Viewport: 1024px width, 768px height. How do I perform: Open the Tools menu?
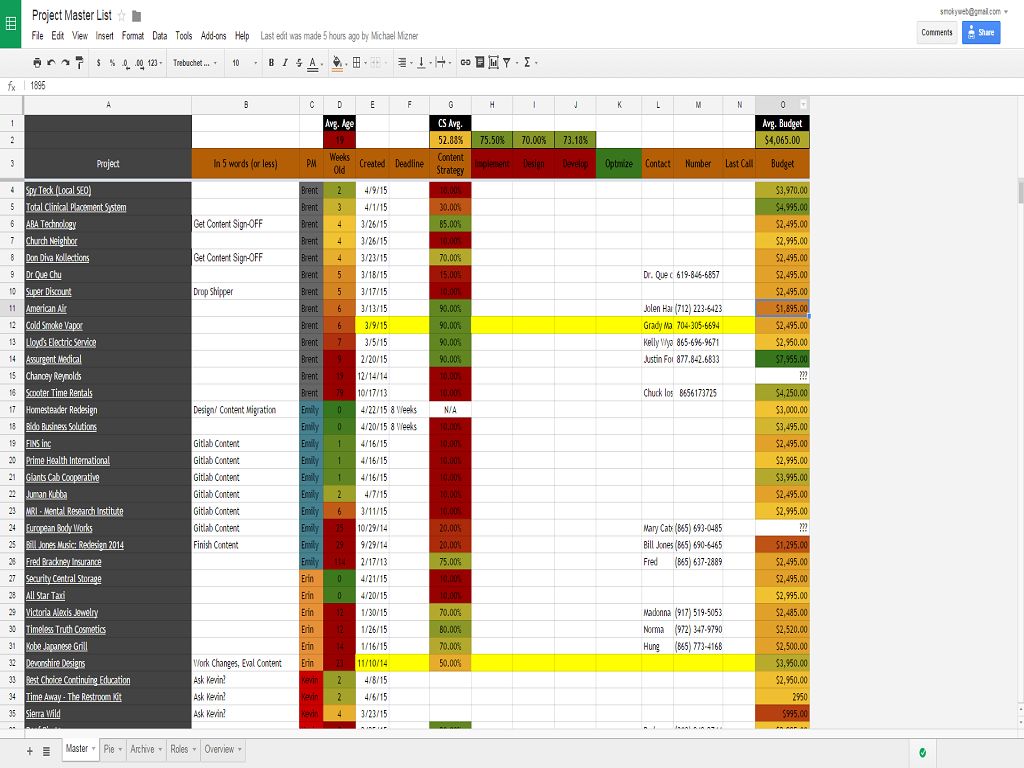(x=184, y=36)
